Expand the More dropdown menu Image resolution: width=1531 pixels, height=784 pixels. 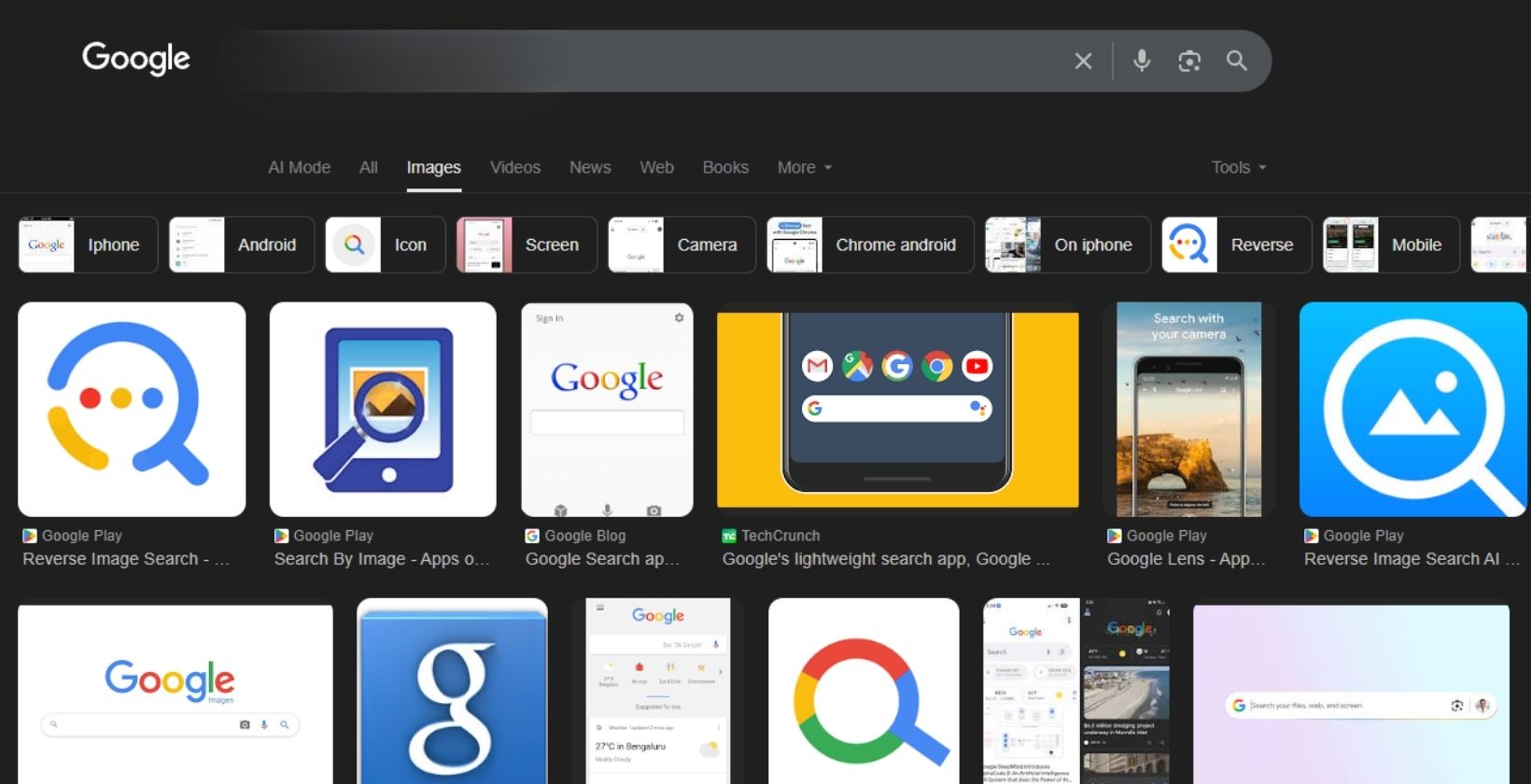(x=804, y=167)
